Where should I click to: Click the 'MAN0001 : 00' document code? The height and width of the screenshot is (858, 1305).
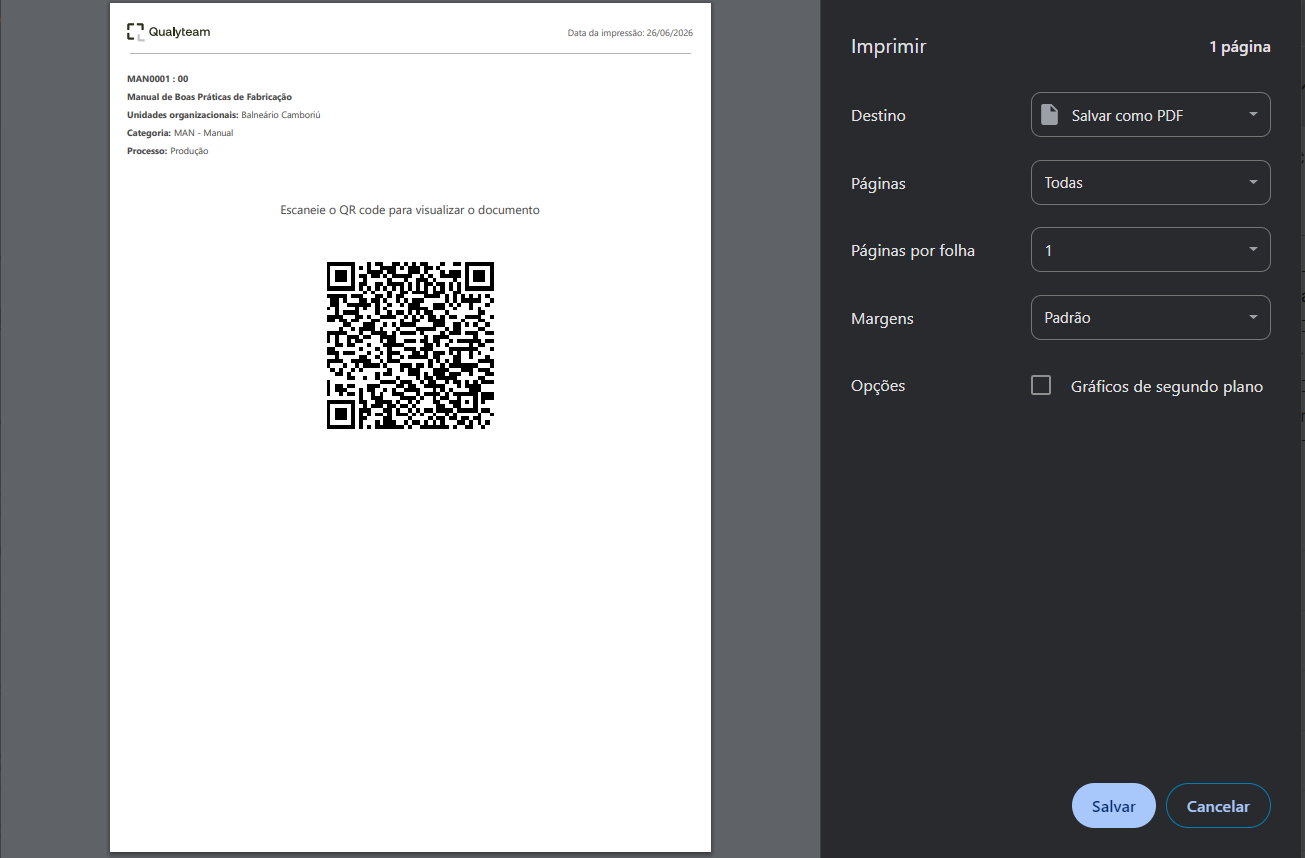point(158,79)
